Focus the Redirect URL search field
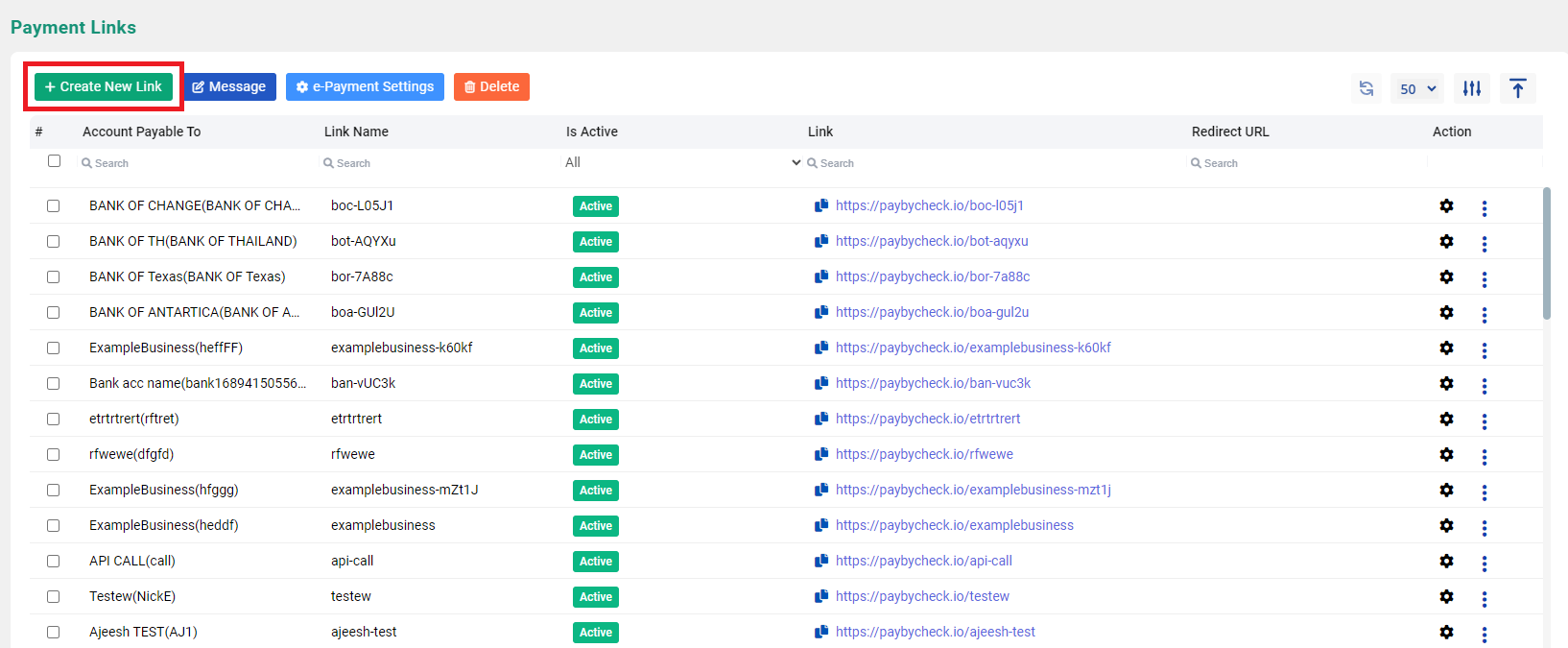This screenshot has width=1568, height=648. (1306, 163)
